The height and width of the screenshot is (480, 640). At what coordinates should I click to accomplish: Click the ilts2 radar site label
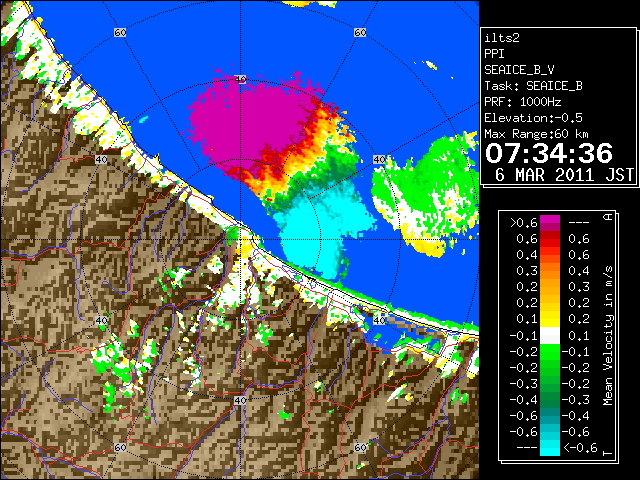tap(502, 38)
